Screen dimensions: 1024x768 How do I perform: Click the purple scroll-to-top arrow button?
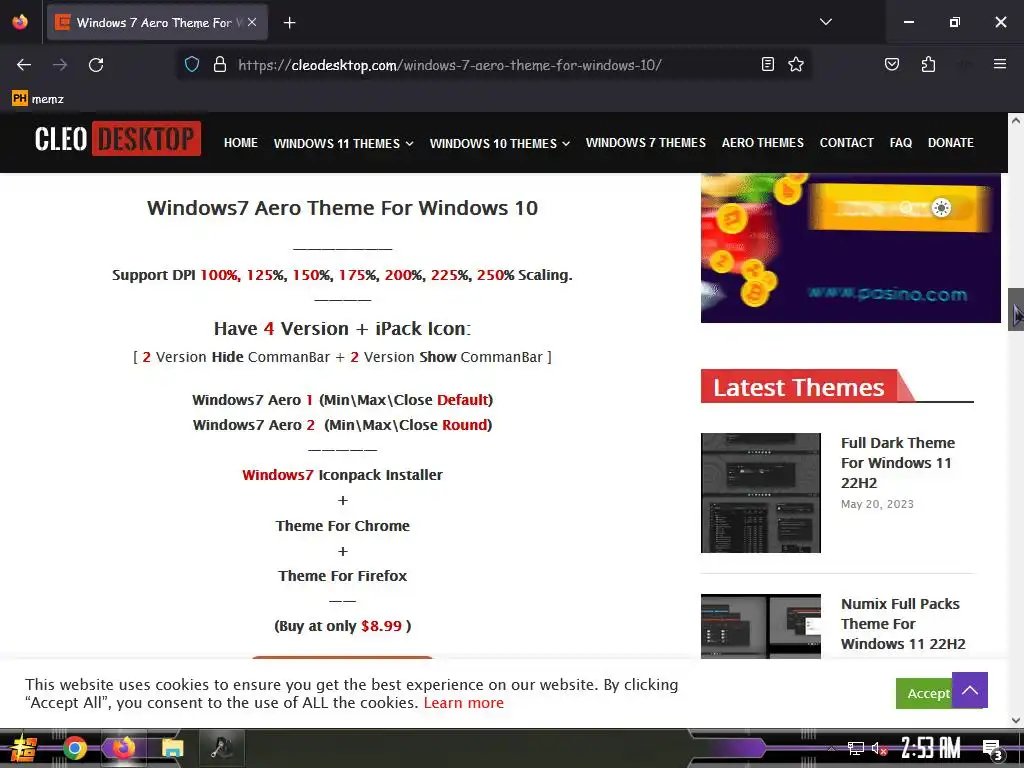(970, 690)
